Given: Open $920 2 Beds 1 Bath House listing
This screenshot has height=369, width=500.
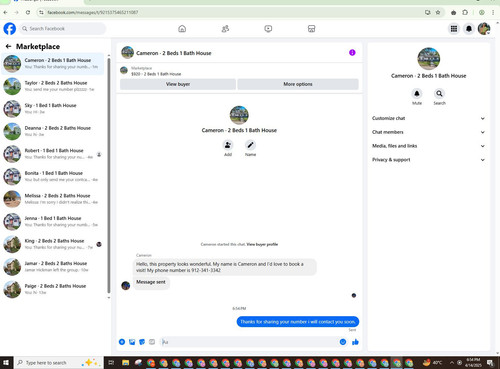Looking at the screenshot, I should pyautogui.click(x=156, y=74).
